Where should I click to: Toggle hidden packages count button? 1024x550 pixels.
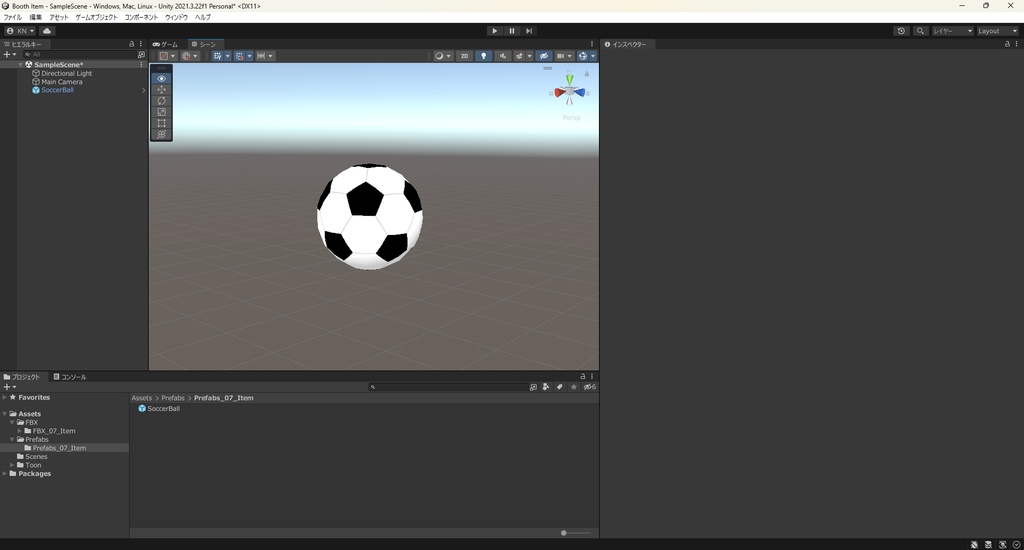tap(589, 387)
